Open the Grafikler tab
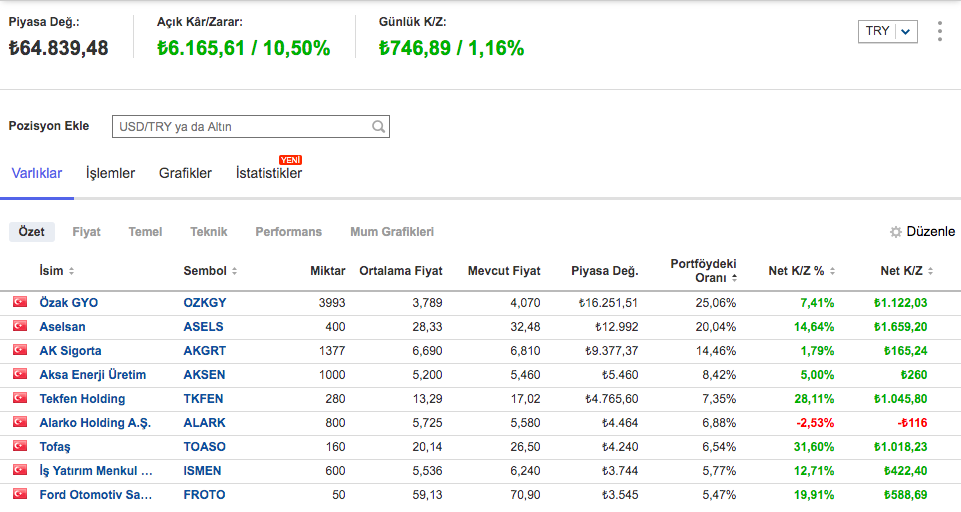Image resolution: width=961 pixels, height=512 pixels. click(x=185, y=173)
